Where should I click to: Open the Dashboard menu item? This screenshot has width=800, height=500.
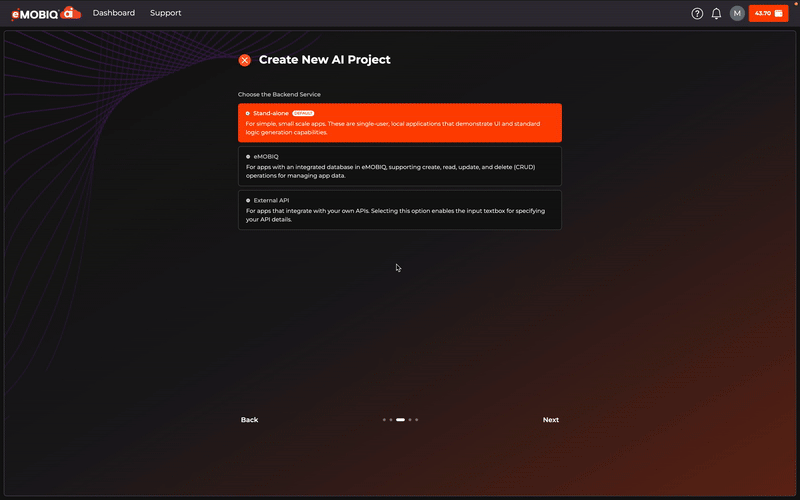(114, 13)
